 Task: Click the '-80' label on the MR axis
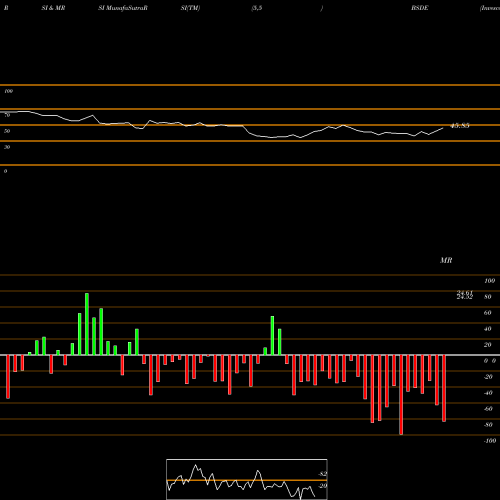[x=488, y=425]
